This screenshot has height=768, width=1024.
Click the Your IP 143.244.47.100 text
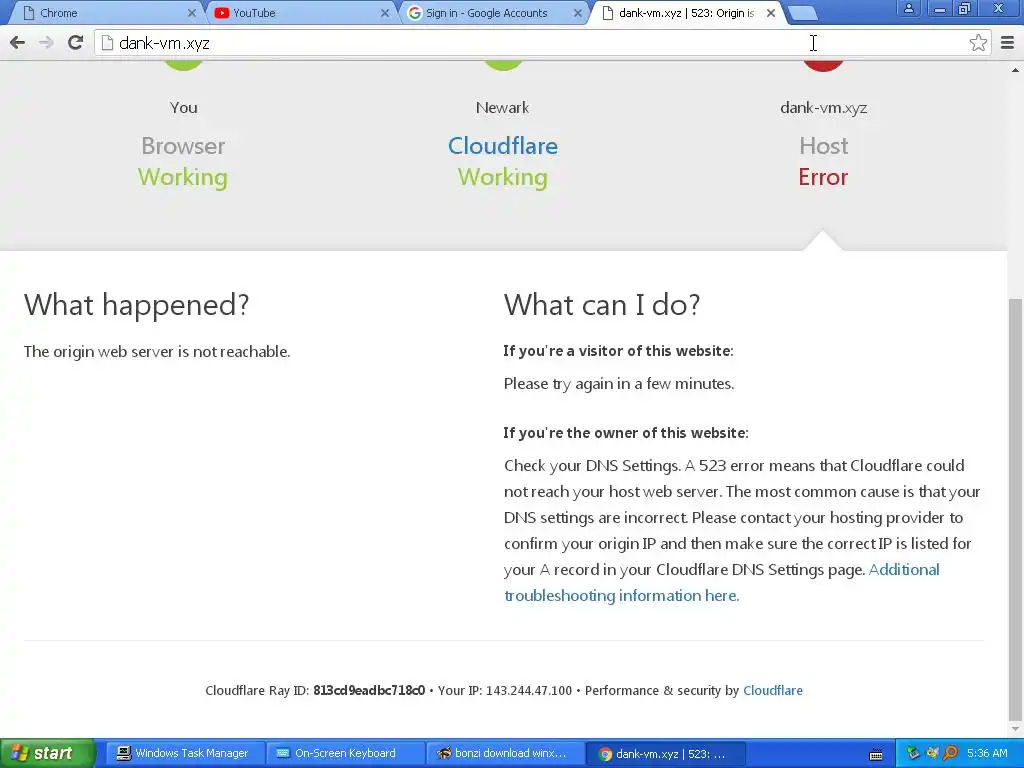tap(505, 690)
